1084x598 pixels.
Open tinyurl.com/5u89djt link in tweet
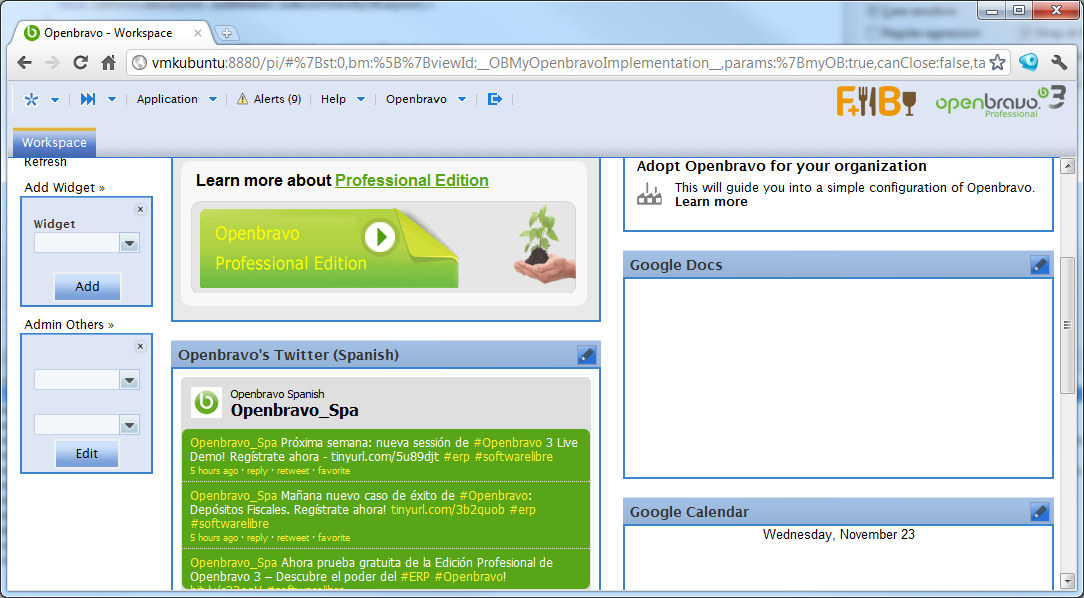tap(385, 457)
